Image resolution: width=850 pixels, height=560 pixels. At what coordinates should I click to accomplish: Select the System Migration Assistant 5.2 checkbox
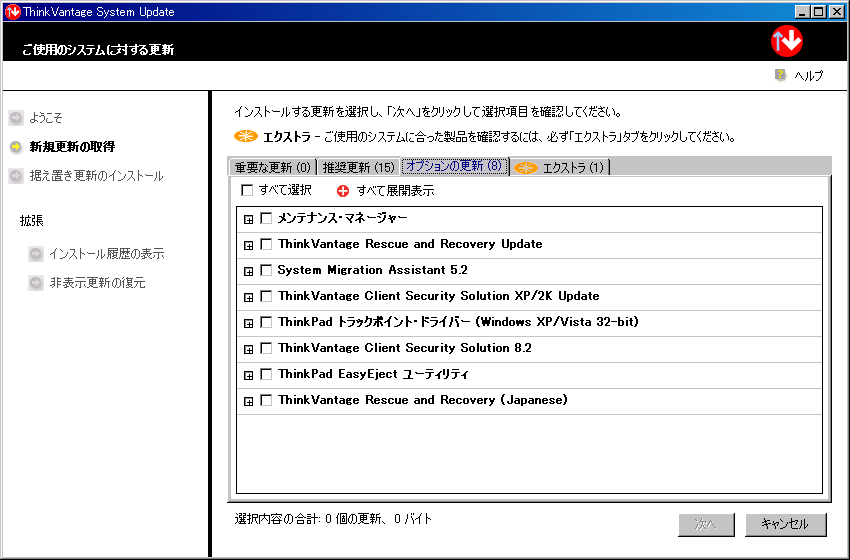pos(266,270)
